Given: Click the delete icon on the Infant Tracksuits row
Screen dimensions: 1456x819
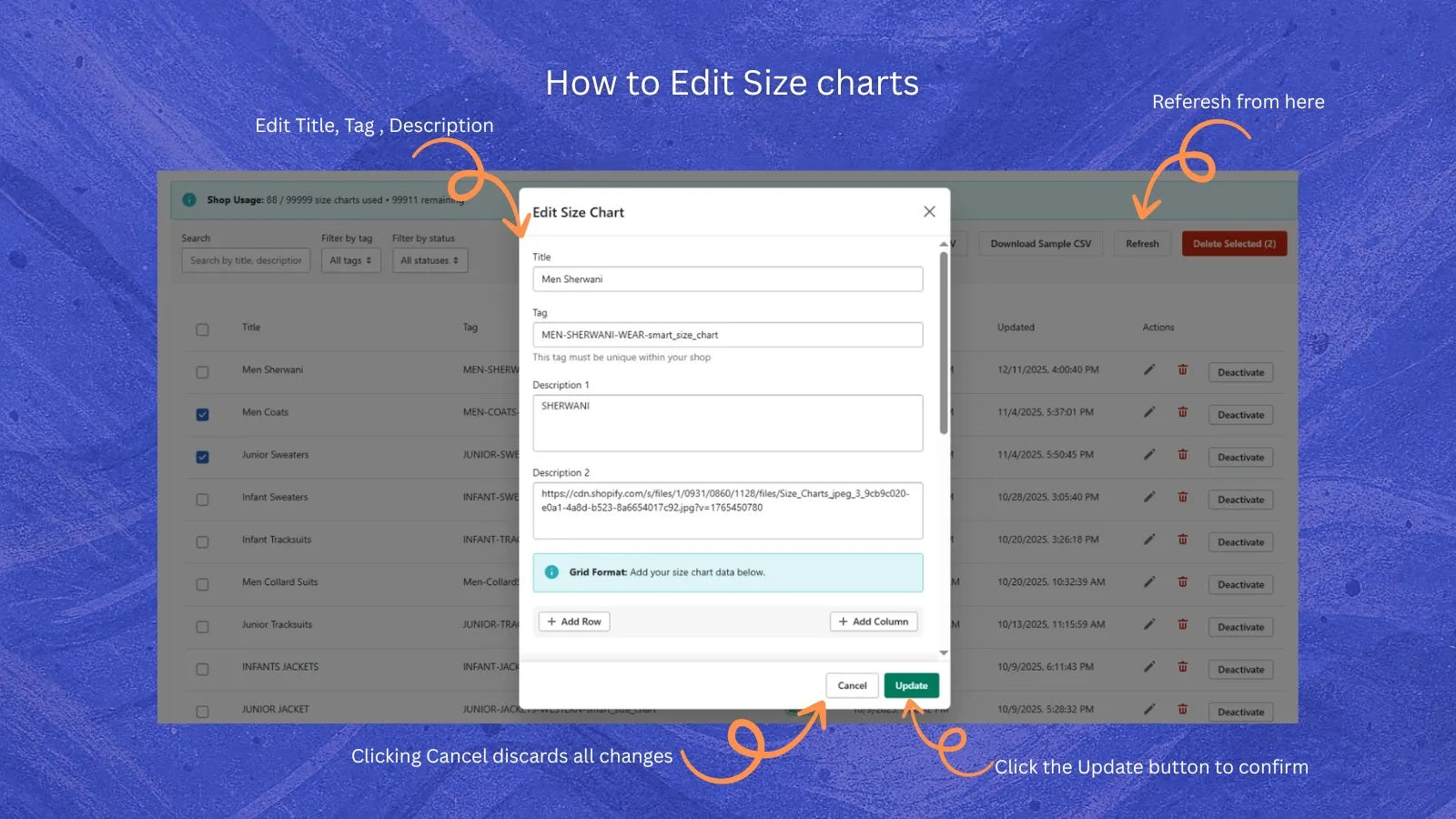Looking at the screenshot, I should pyautogui.click(x=1182, y=540).
